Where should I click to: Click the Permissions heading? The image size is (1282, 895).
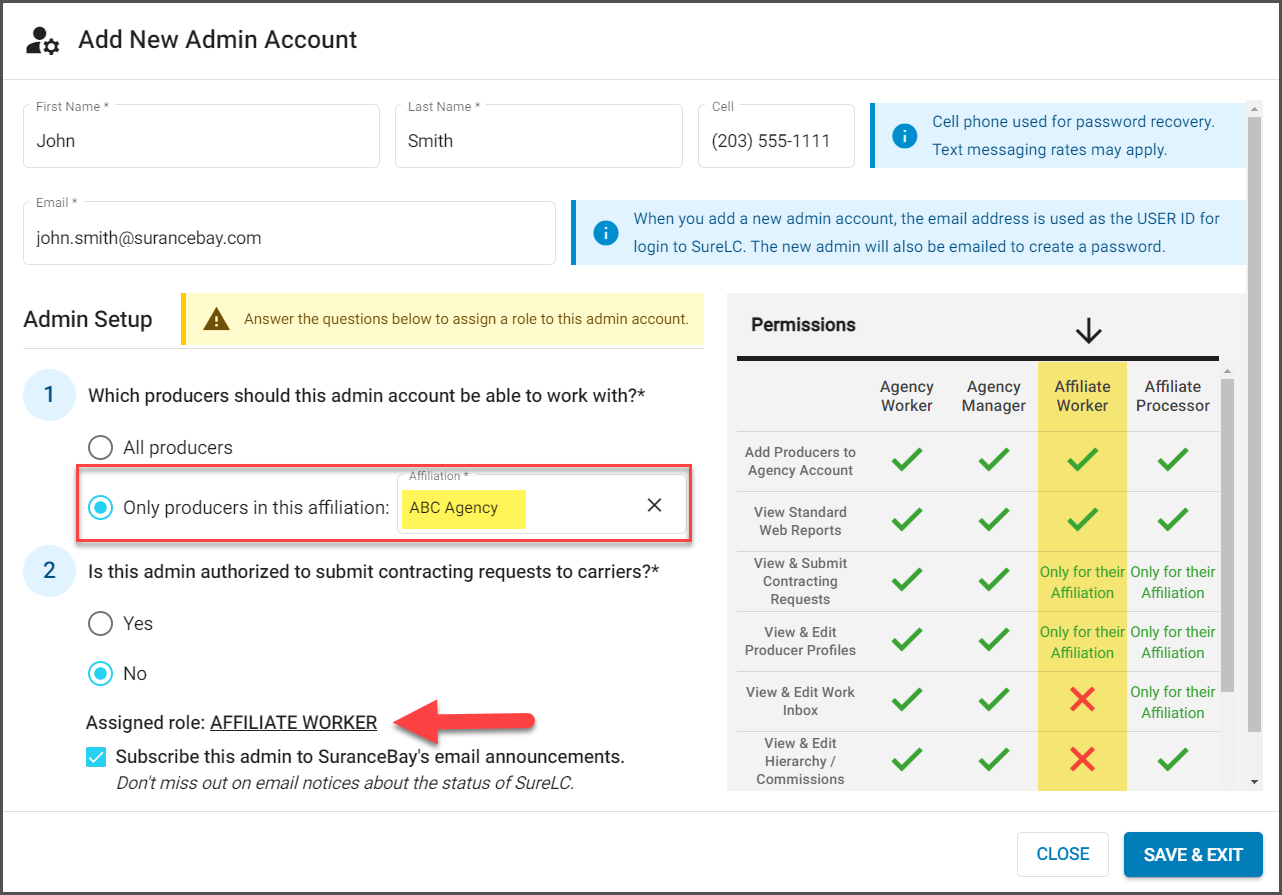click(x=803, y=324)
